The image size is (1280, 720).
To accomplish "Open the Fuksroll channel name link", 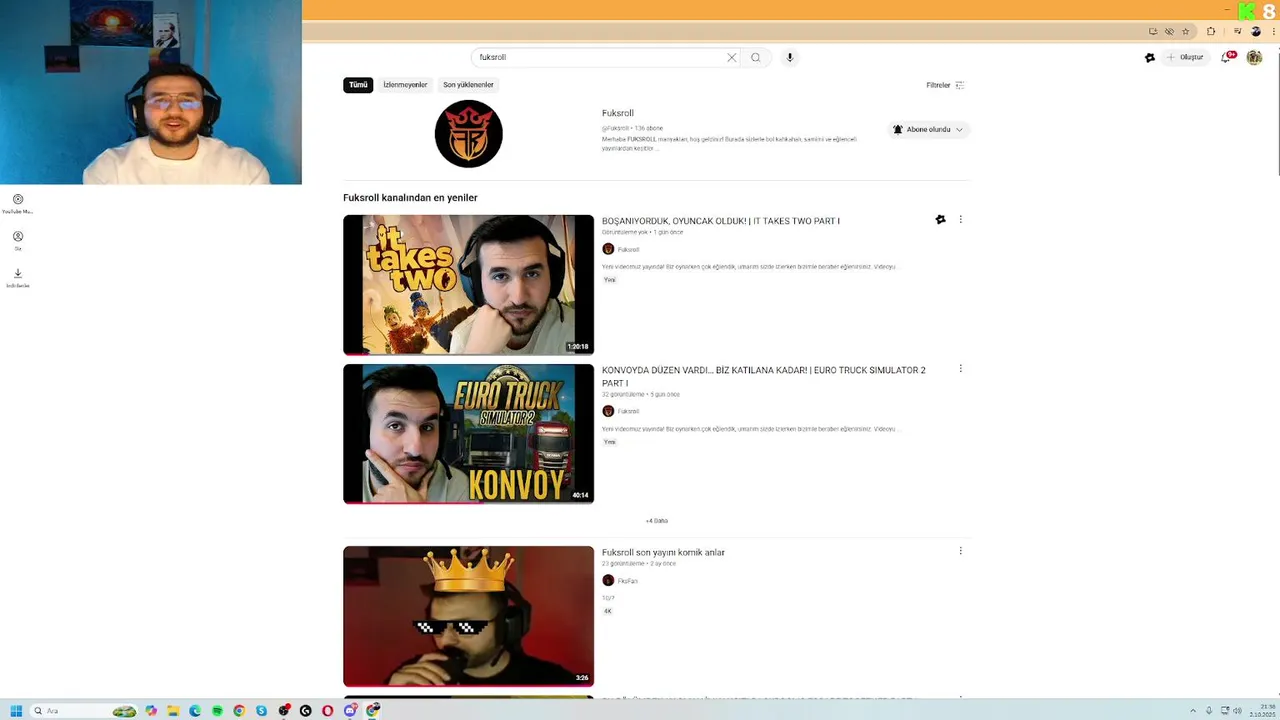I will point(618,113).
